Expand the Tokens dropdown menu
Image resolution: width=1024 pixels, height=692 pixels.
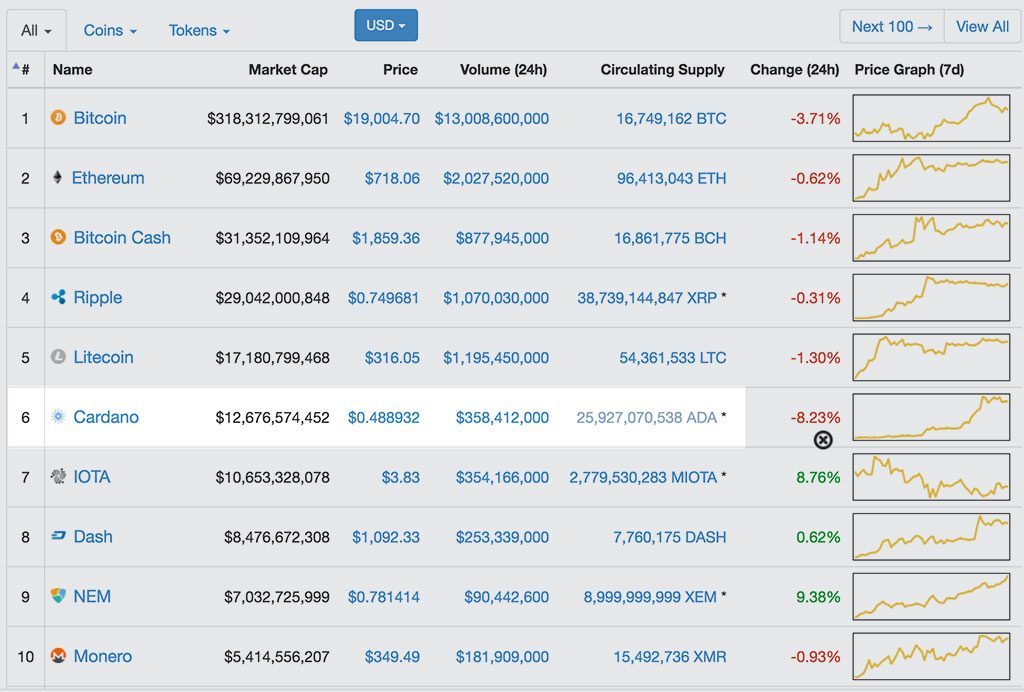(199, 31)
